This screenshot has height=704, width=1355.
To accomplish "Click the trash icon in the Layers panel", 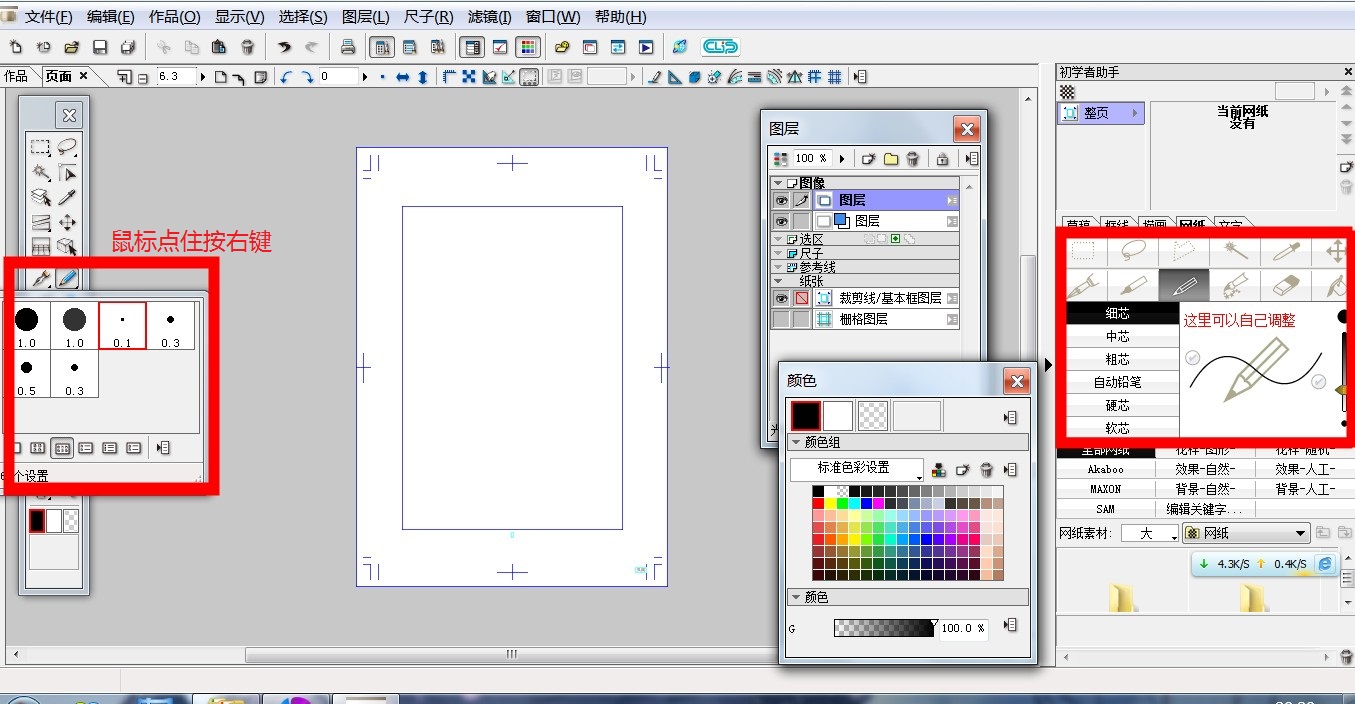I will pyautogui.click(x=913, y=159).
